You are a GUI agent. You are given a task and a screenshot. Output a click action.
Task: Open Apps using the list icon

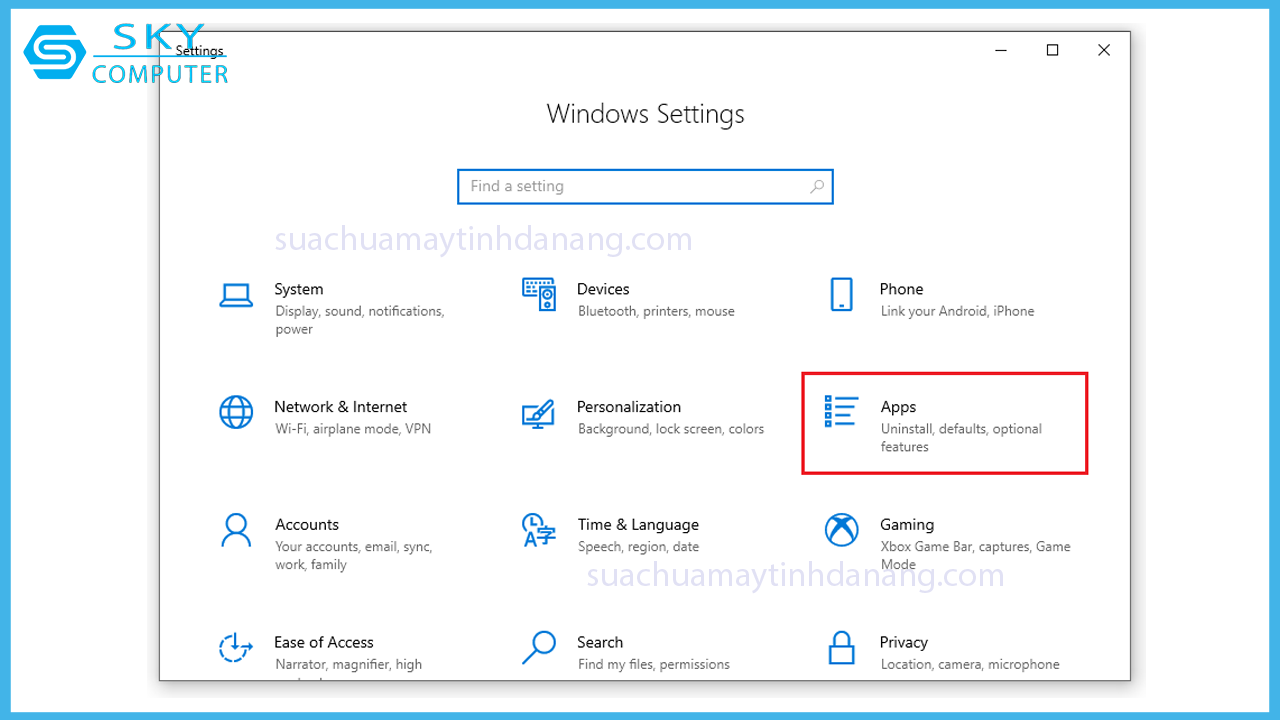(x=841, y=412)
